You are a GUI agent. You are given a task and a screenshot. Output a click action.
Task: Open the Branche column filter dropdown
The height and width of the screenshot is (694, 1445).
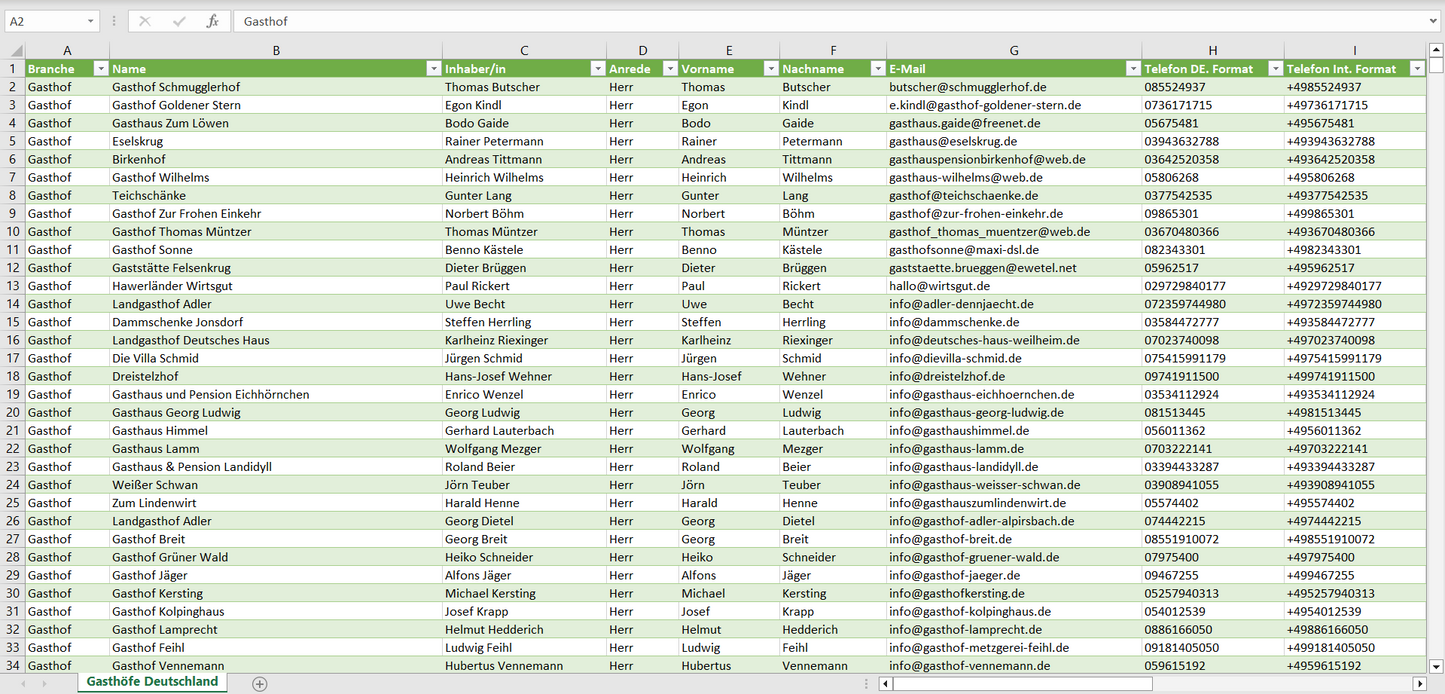click(x=100, y=69)
